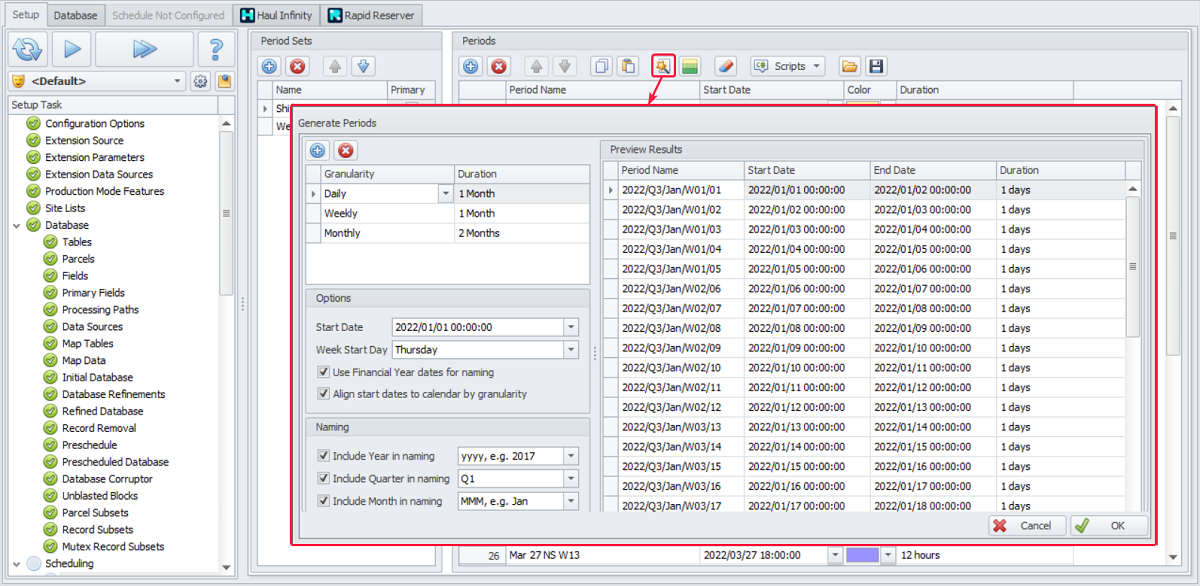Click the refresh setup icon button
1200x586 pixels.
pos(28,49)
